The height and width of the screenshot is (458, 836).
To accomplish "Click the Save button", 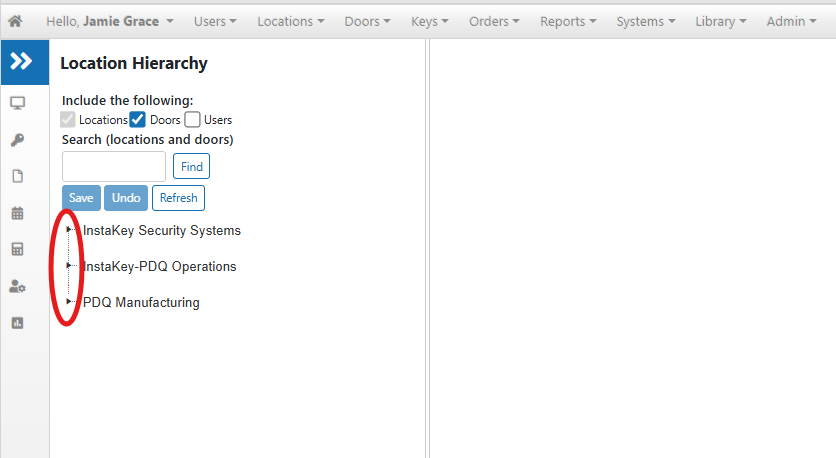I will point(81,198).
